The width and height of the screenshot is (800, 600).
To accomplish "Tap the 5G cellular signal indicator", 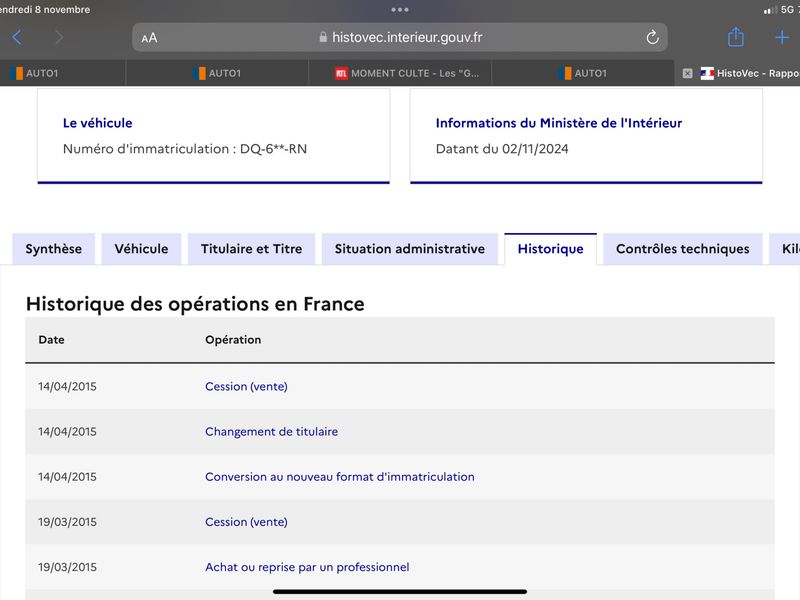I will point(779,10).
